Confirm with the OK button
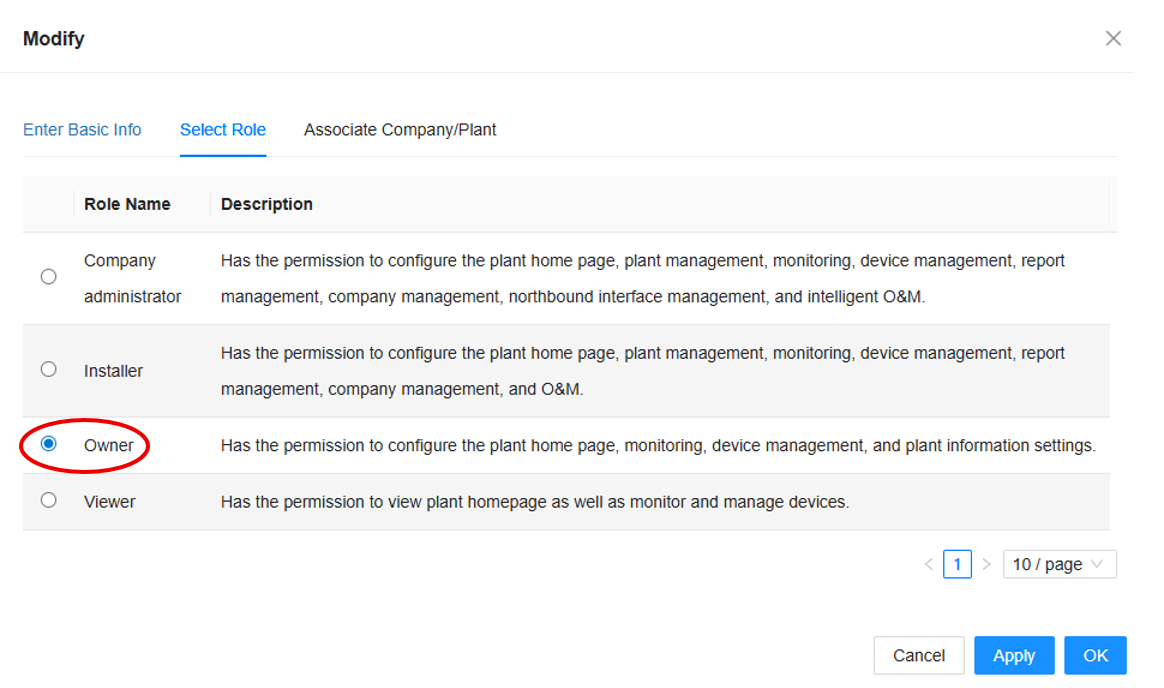 tap(1095, 656)
